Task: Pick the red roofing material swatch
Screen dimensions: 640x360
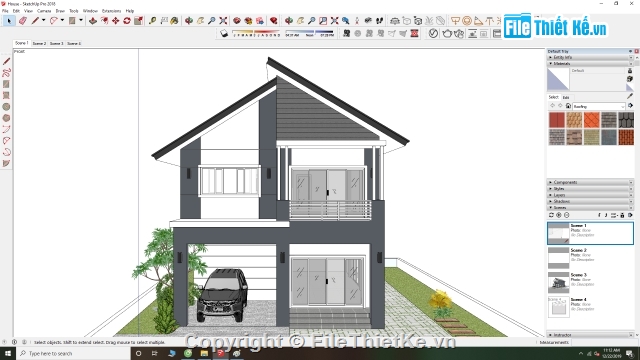Action: (x=557, y=120)
